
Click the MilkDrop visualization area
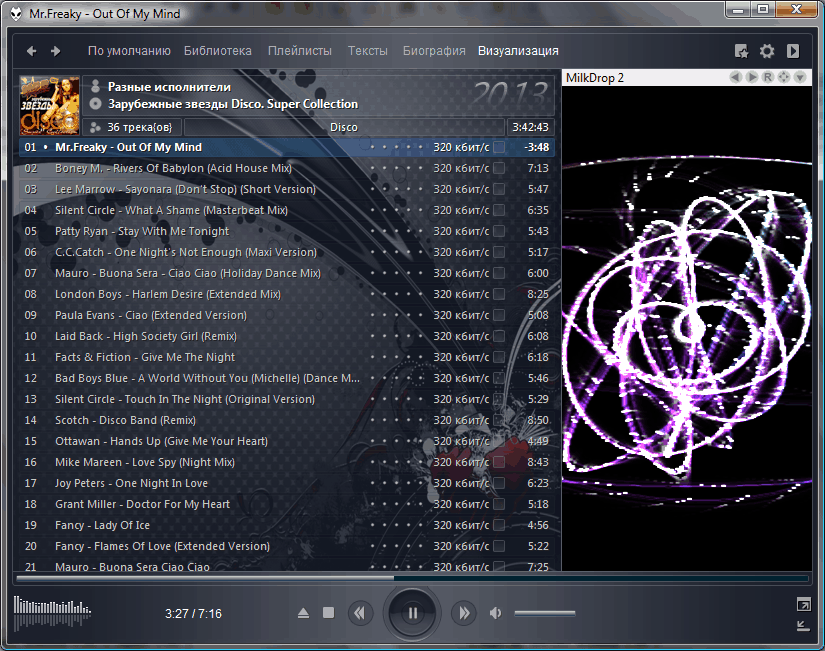[687, 328]
